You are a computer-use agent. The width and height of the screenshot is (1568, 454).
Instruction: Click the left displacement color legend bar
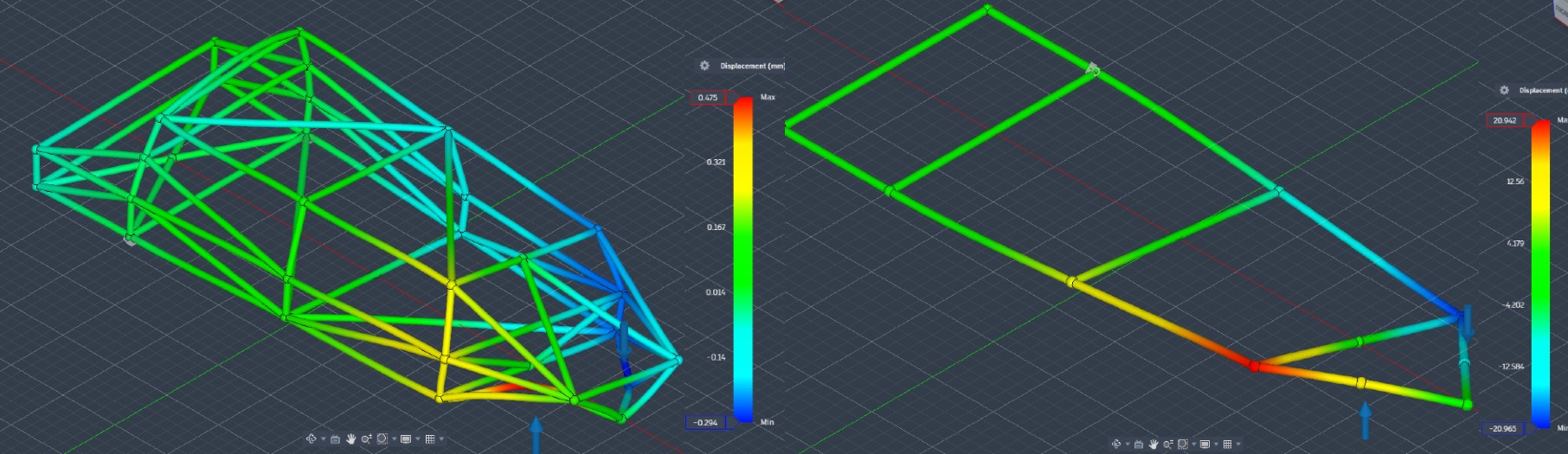[743, 259]
